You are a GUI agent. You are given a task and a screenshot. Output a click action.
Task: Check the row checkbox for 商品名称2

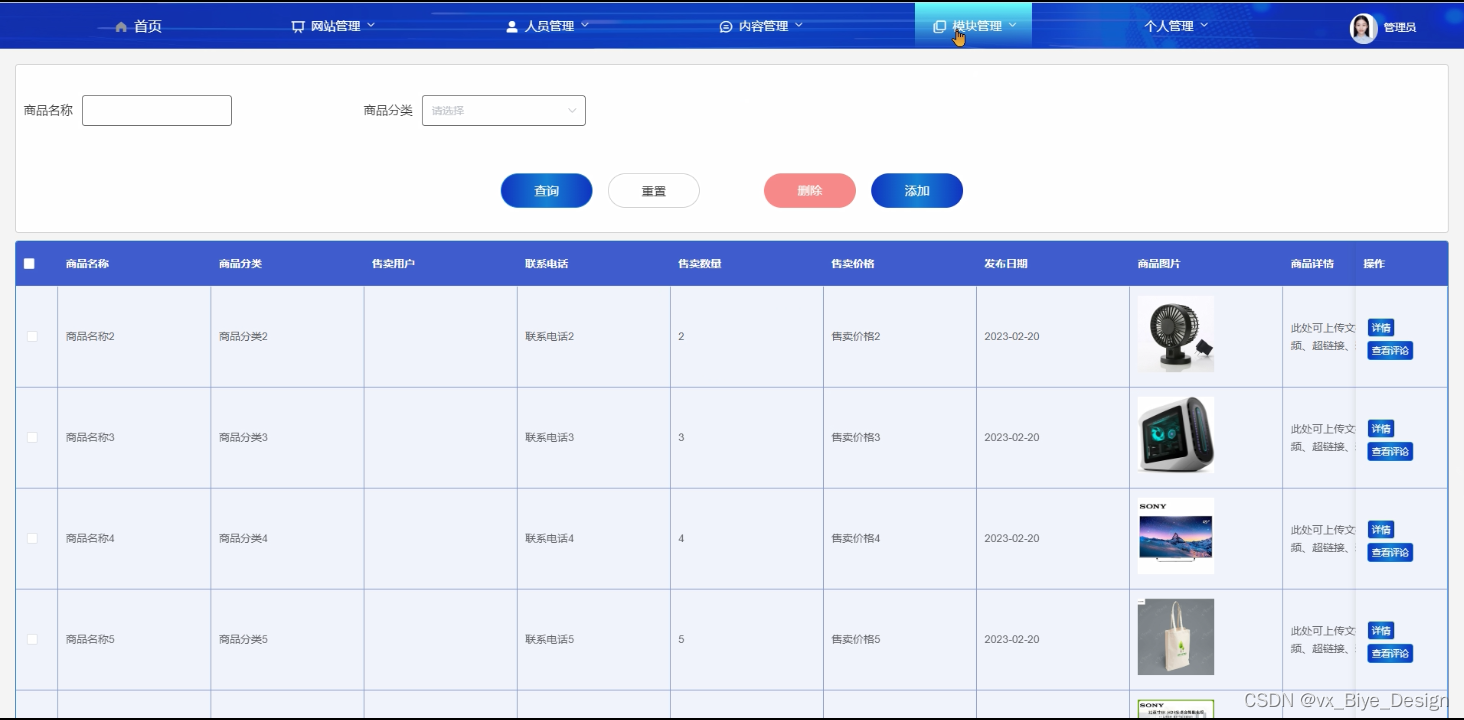click(32, 337)
